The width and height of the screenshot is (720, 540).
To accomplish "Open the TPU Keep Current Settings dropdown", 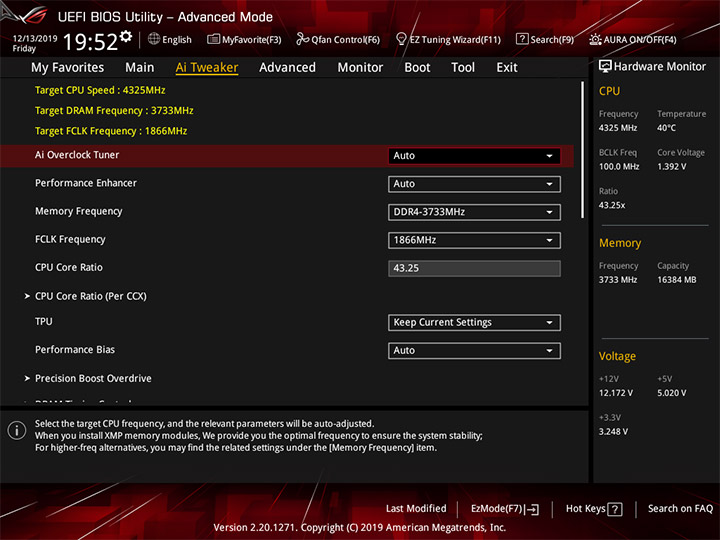I will (474, 322).
